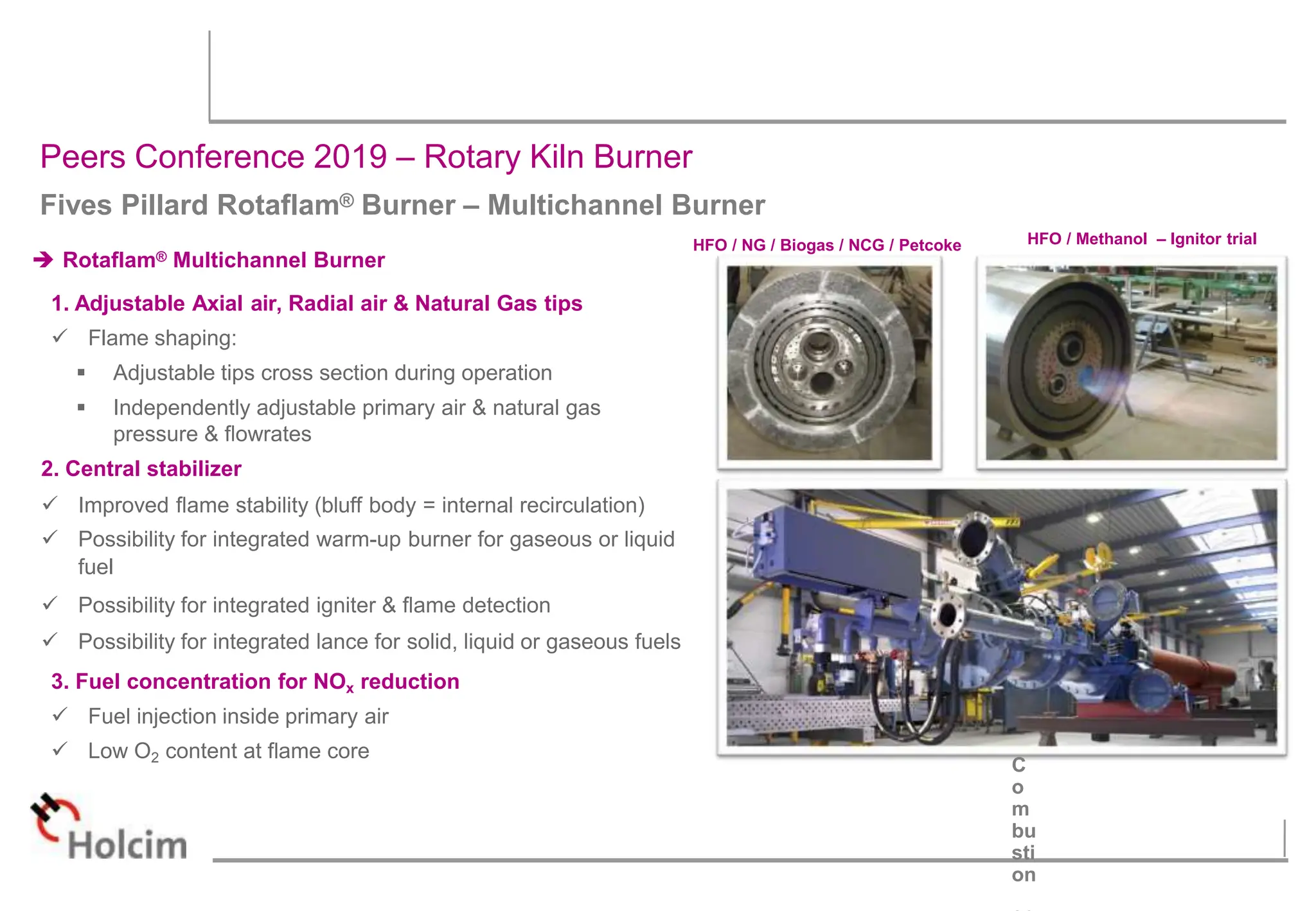This screenshot has height=911, width=1316.
Task: Click the checkmark beside Improved flame stability
Action: [x=50, y=504]
